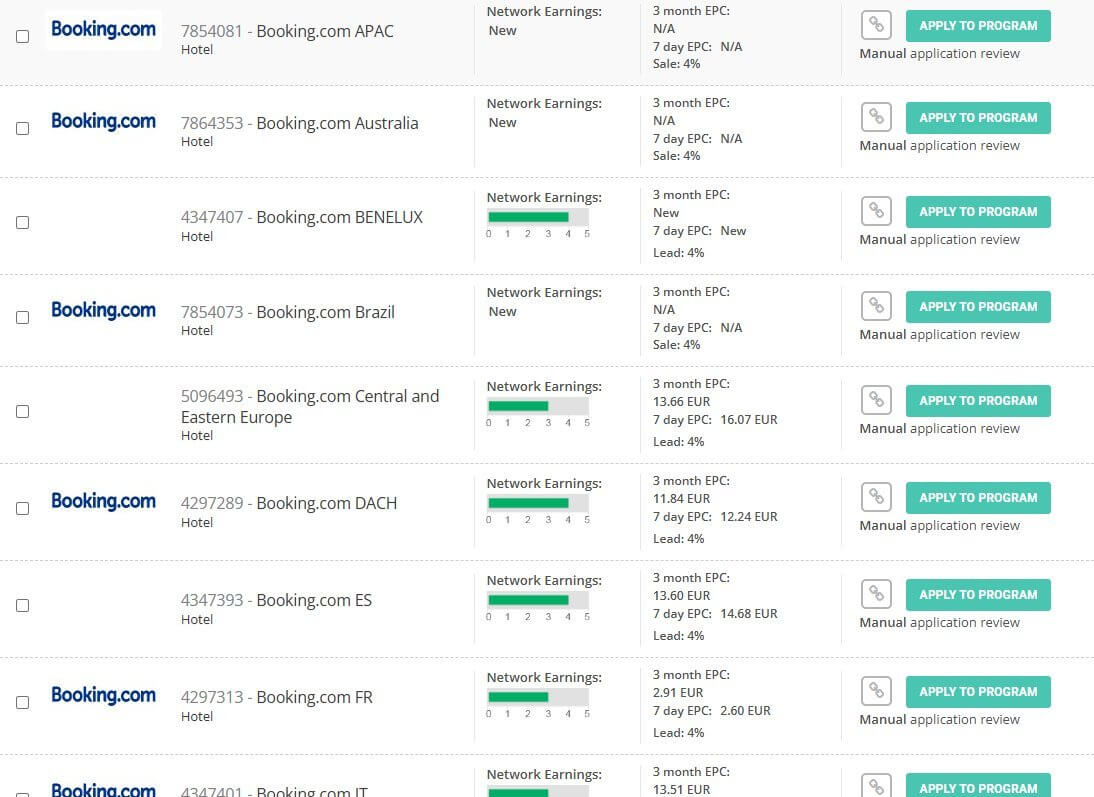The image size is (1094, 797).
Task: Click Booking.com logo in DACH row
Action: (103, 502)
